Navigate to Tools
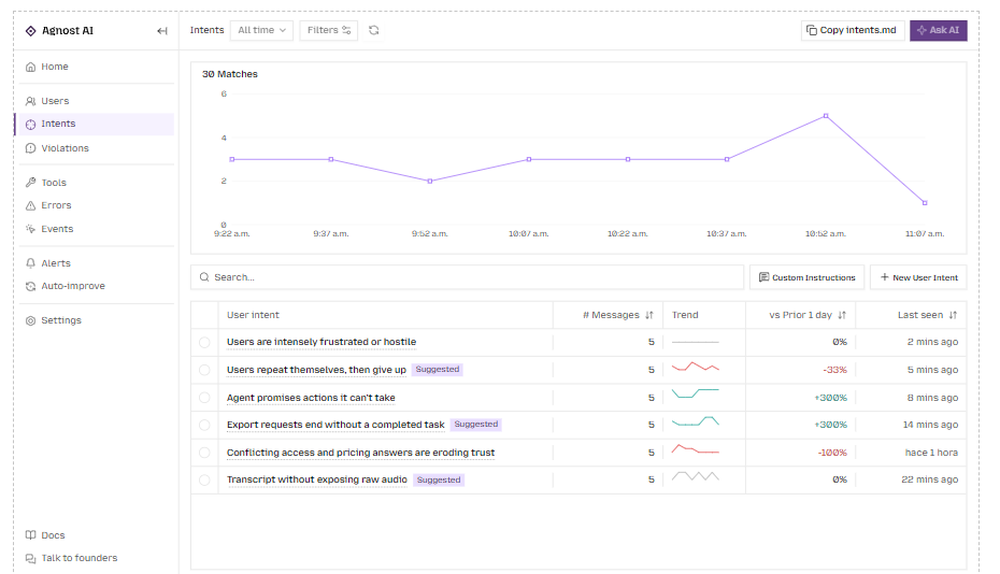The width and height of the screenshot is (1000, 574). click(x=94, y=183)
